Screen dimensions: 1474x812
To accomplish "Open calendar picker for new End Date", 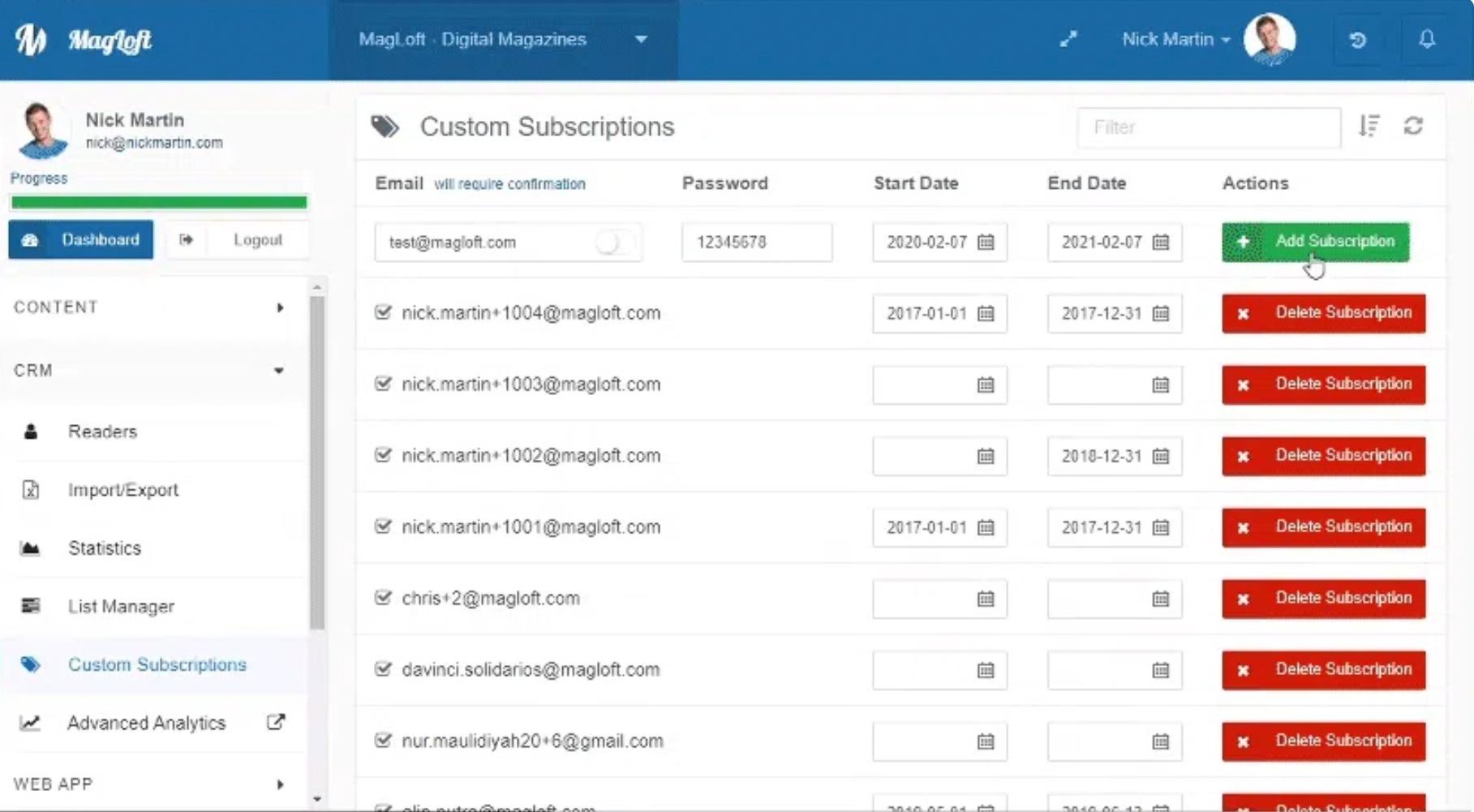I will [1161, 243].
